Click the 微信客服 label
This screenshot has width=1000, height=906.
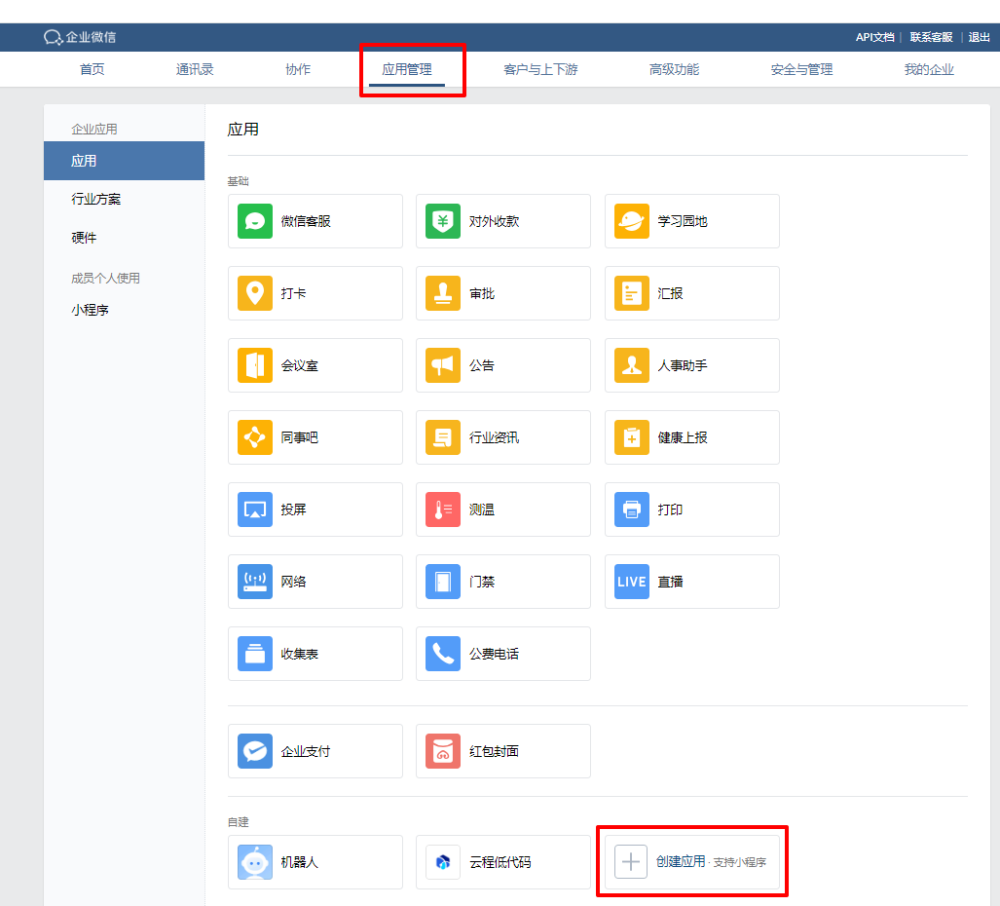pos(305,221)
